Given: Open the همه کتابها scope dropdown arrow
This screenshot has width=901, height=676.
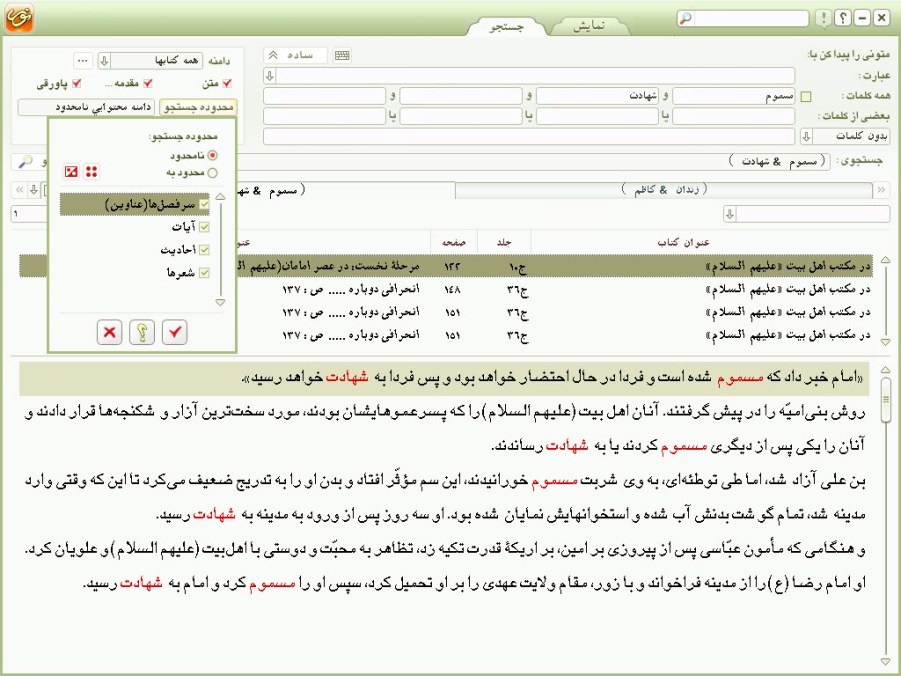Looking at the screenshot, I should click(x=104, y=60).
